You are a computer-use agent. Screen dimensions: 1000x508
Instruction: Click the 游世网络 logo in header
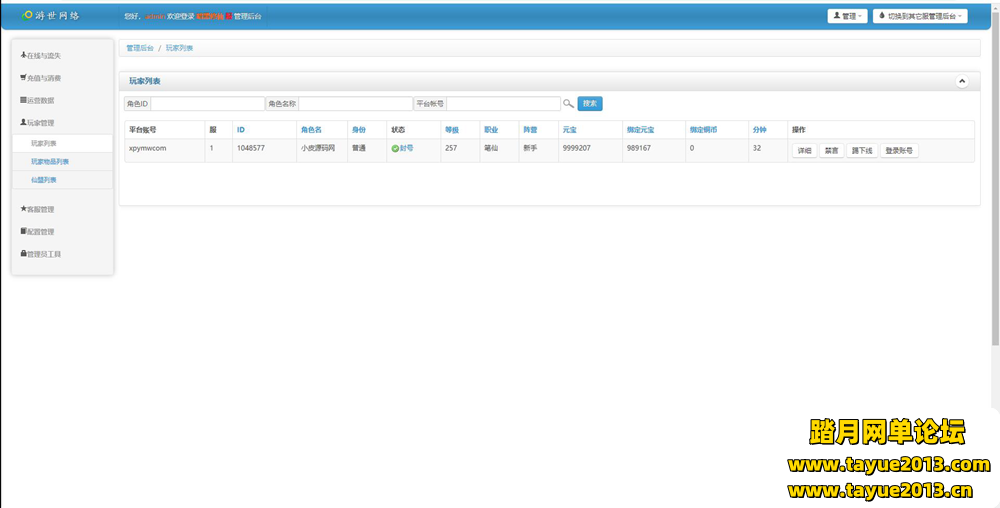click(x=50, y=16)
